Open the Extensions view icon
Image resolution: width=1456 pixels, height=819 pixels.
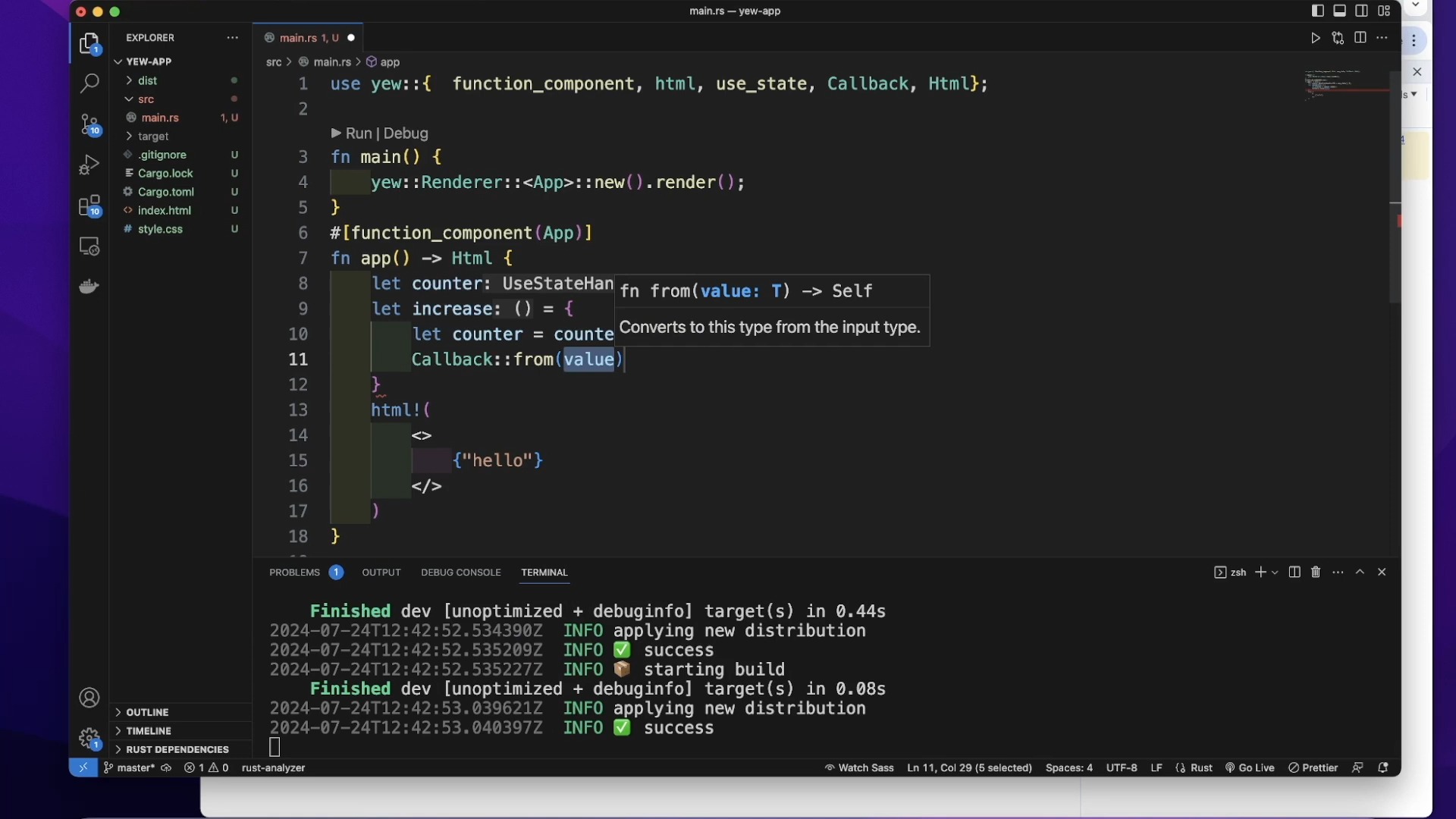89,206
